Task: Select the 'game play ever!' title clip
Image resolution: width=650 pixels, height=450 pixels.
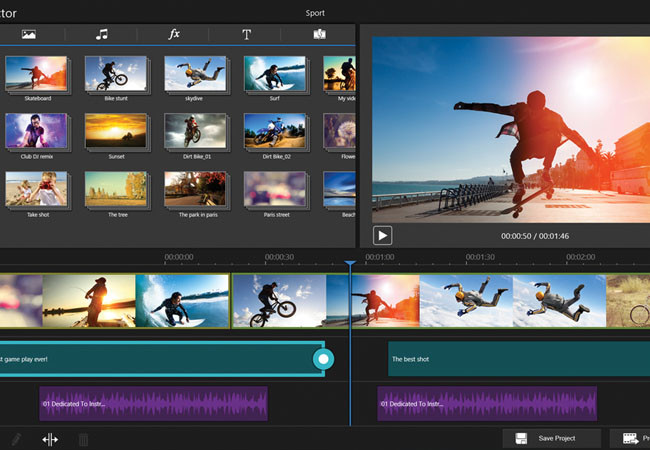Action: 162,359
